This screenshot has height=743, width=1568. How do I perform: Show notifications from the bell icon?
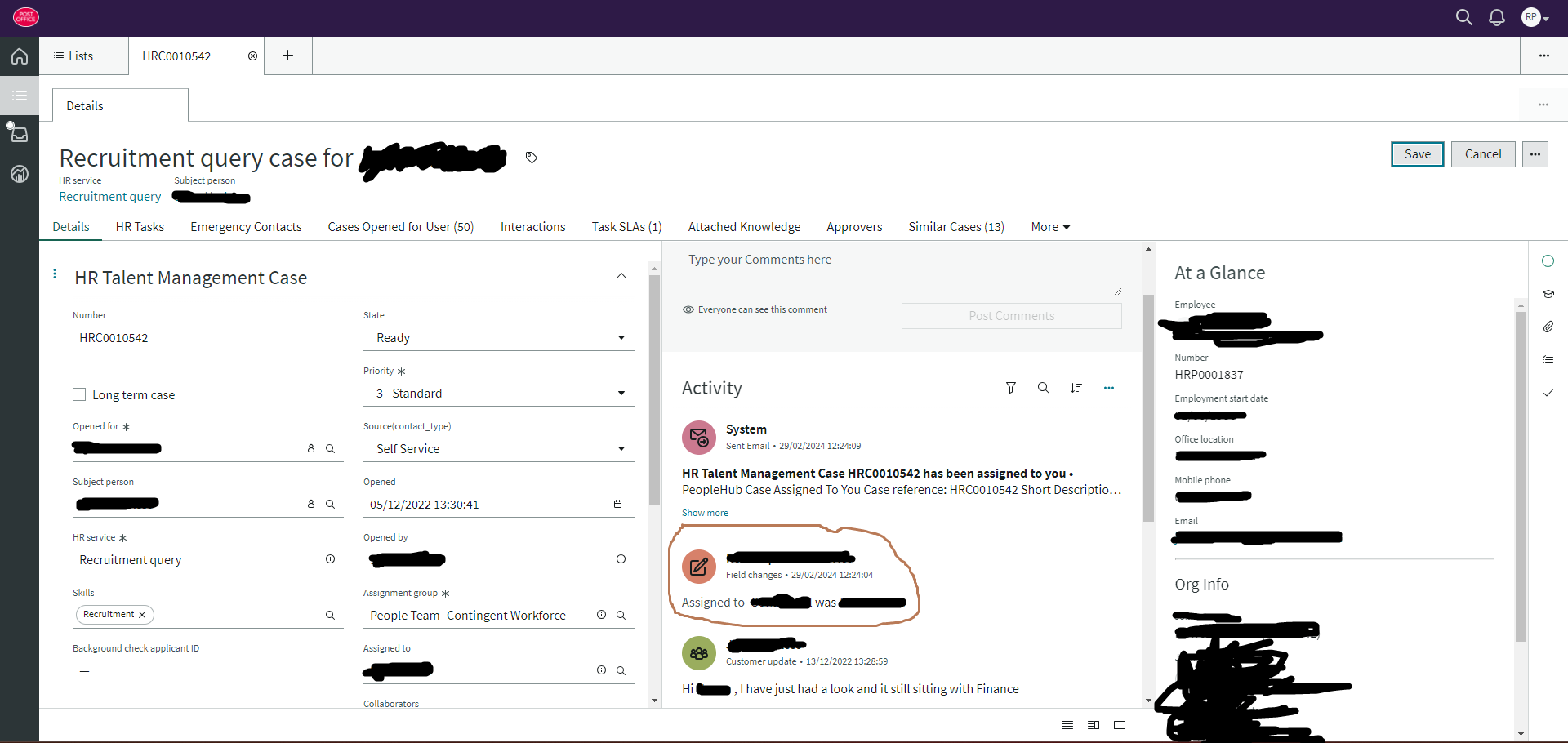click(1497, 16)
